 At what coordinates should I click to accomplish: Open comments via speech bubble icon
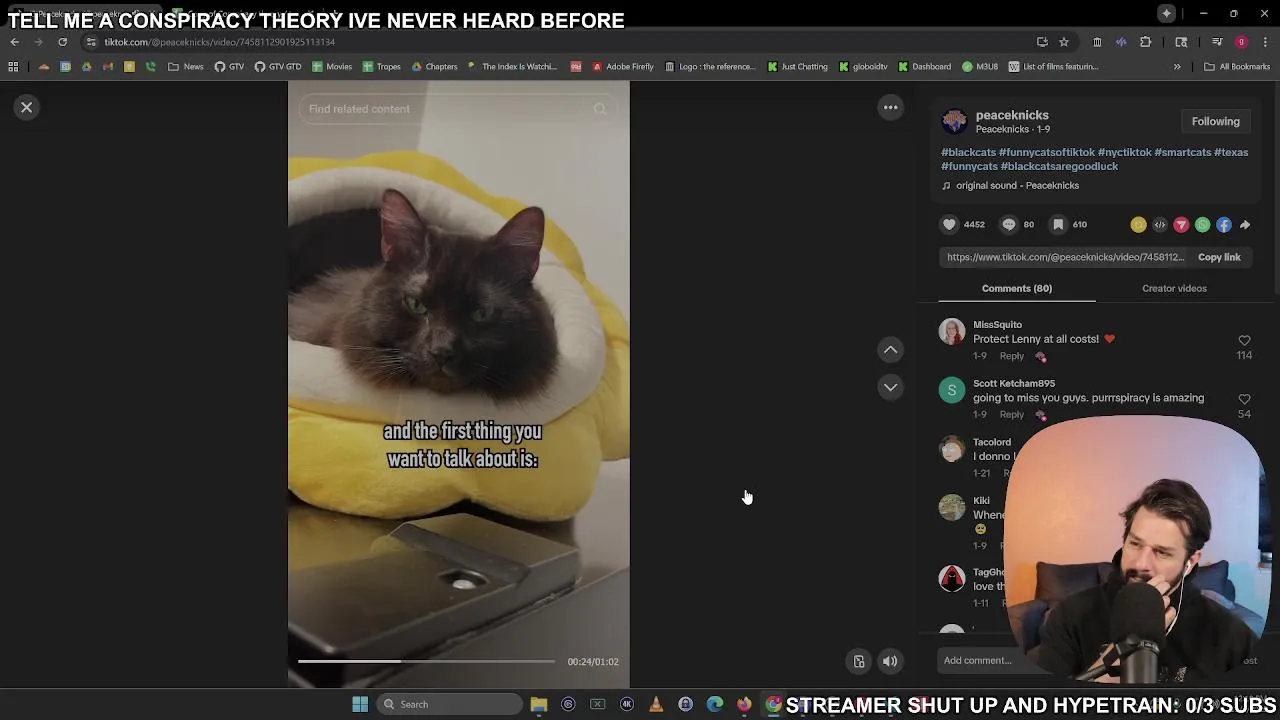(x=1009, y=225)
